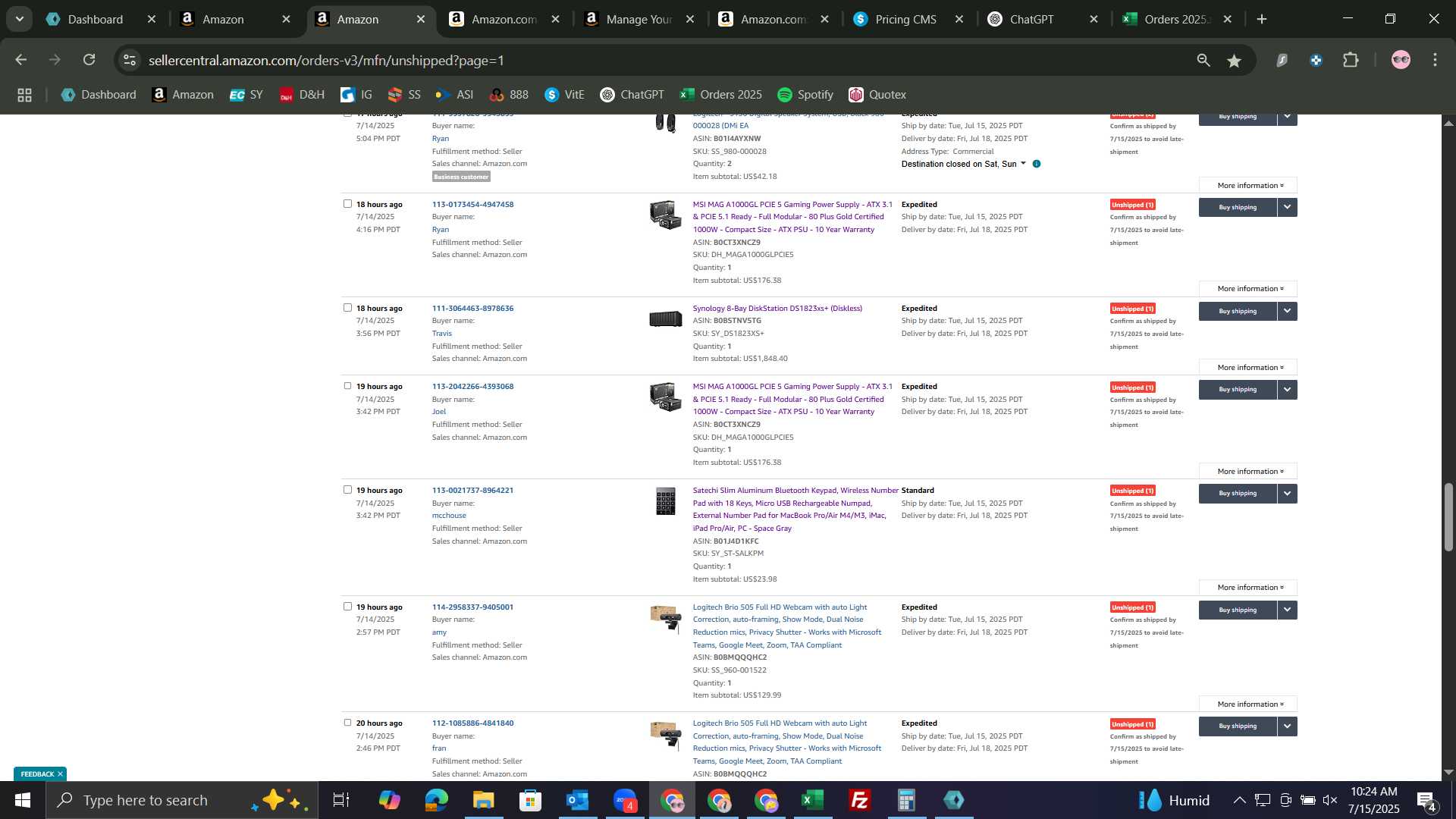Screen dimensions: 1456x819
Task: Open Satechi Slim Aluminum Bluetooth Keypad link
Action: click(795, 509)
